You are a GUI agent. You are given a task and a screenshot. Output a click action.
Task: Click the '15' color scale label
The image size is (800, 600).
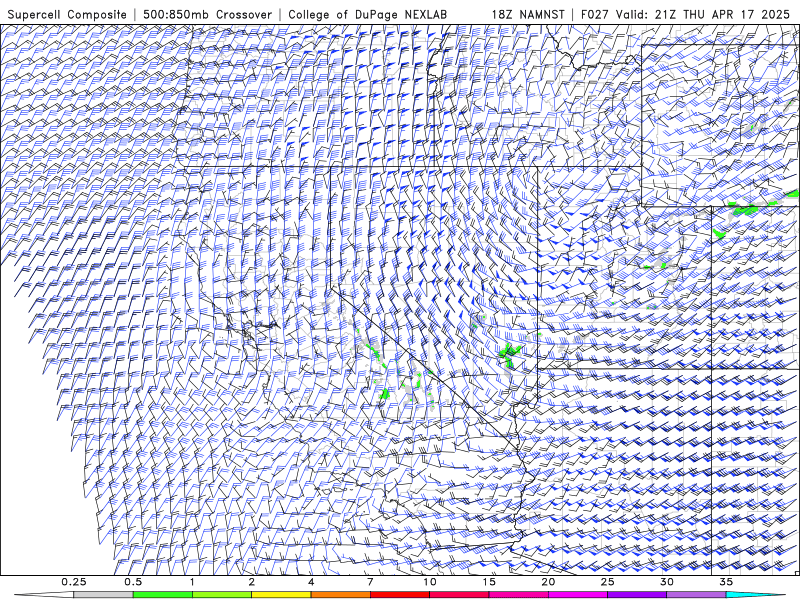click(489, 582)
